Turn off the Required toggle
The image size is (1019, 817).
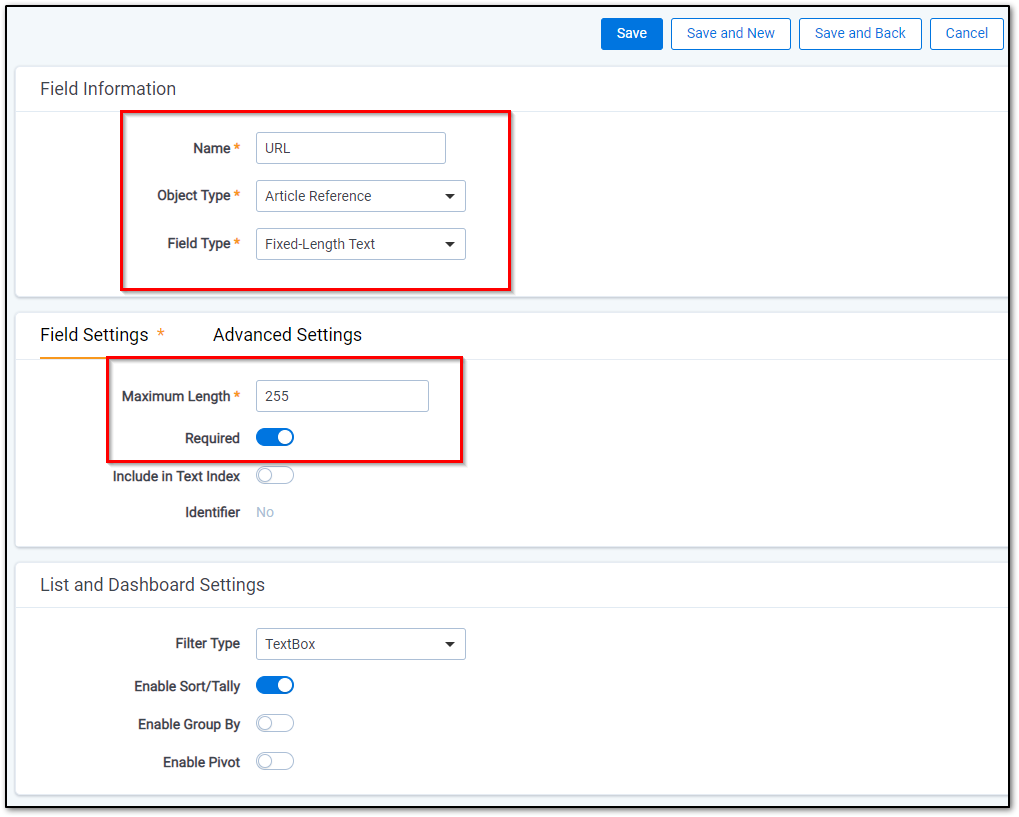tap(275, 437)
